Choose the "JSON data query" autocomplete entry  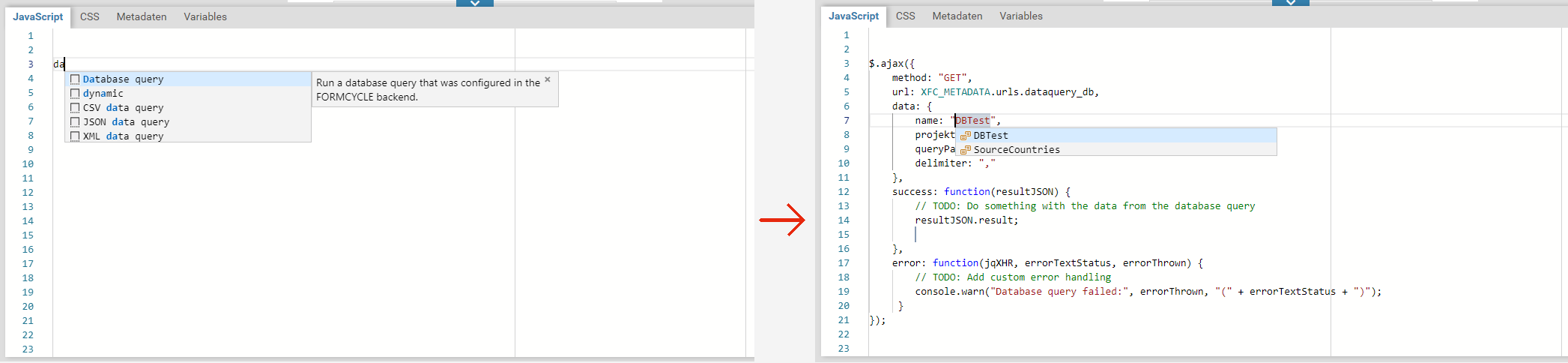(126, 122)
